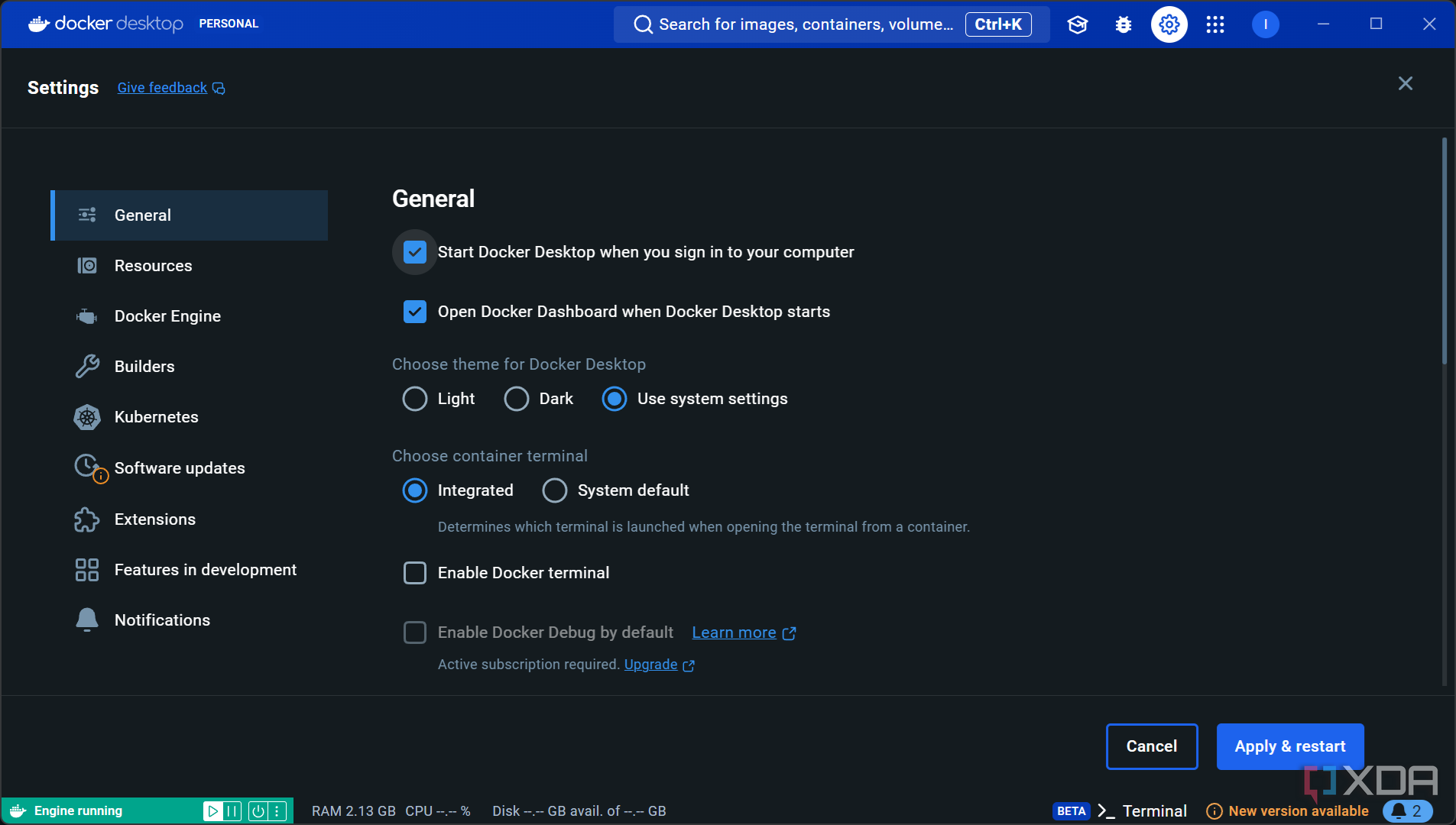Select Use system settings theme option
1456x825 pixels.
click(x=615, y=399)
